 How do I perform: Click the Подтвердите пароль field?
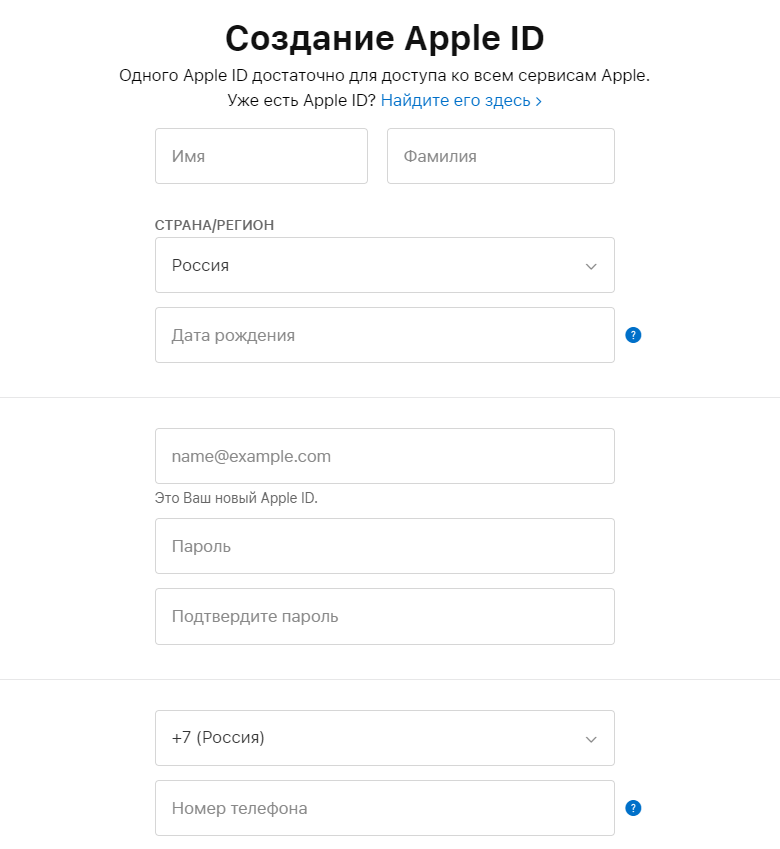pos(384,616)
